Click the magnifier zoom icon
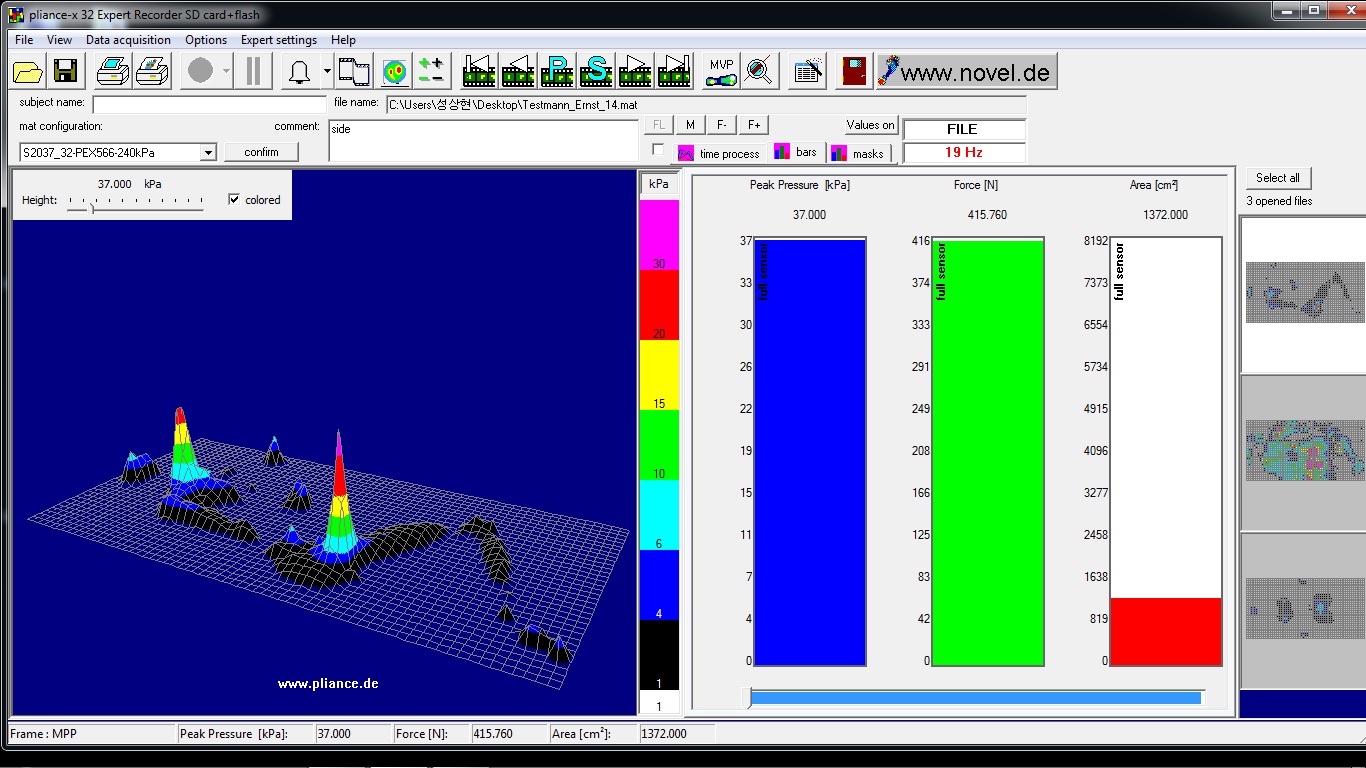Screen dimensions: 1366x768 tap(760, 71)
